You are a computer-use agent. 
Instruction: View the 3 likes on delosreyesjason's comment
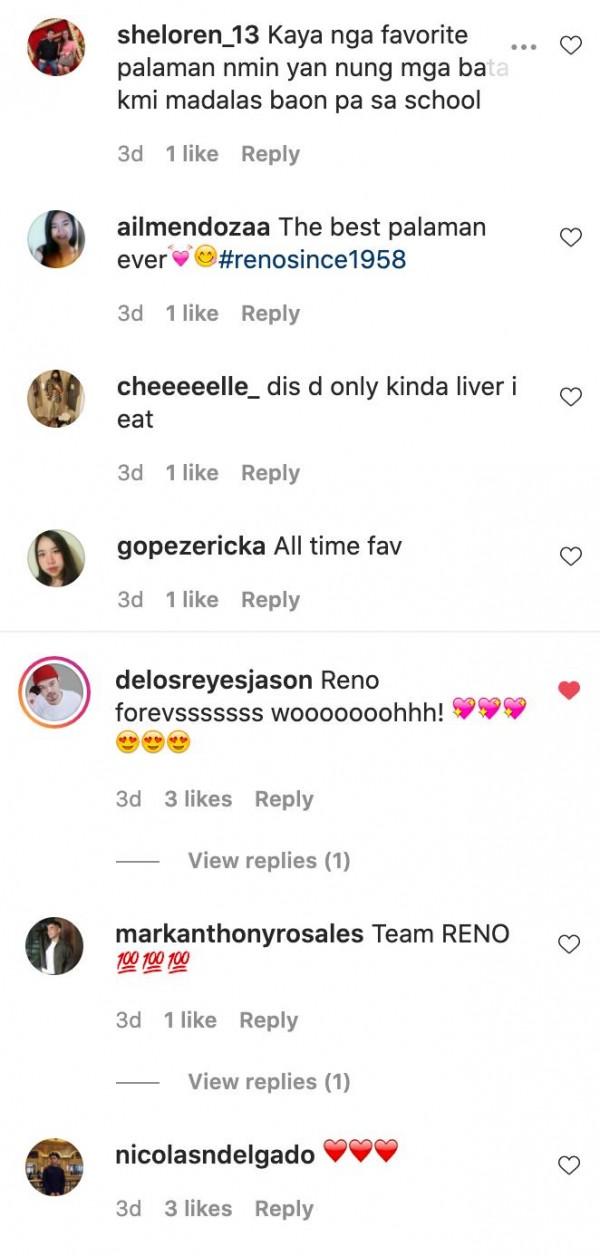tap(201, 799)
